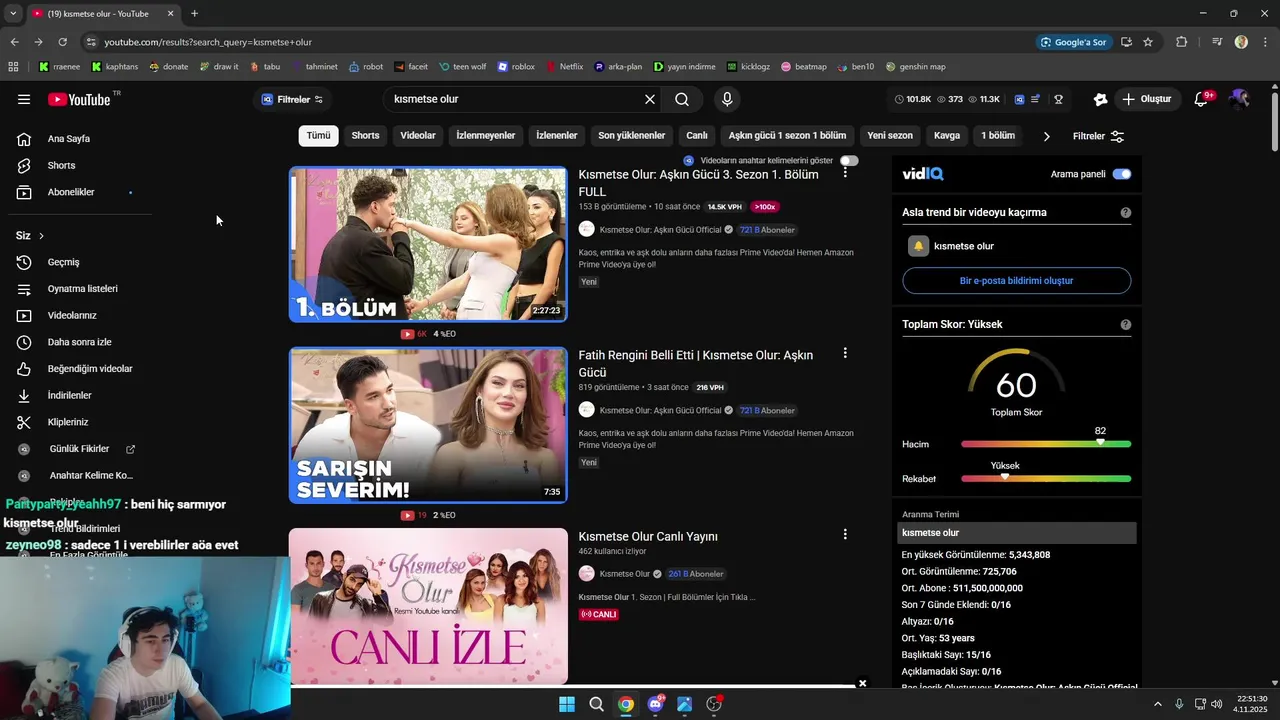Open the YouTube hamburger guide menu

tap(24, 99)
